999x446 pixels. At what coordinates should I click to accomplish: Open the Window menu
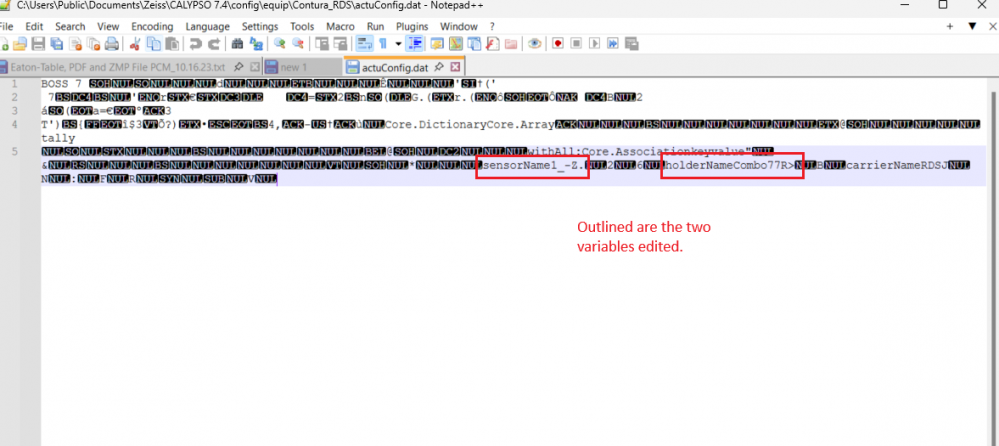click(x=459, y=27)
